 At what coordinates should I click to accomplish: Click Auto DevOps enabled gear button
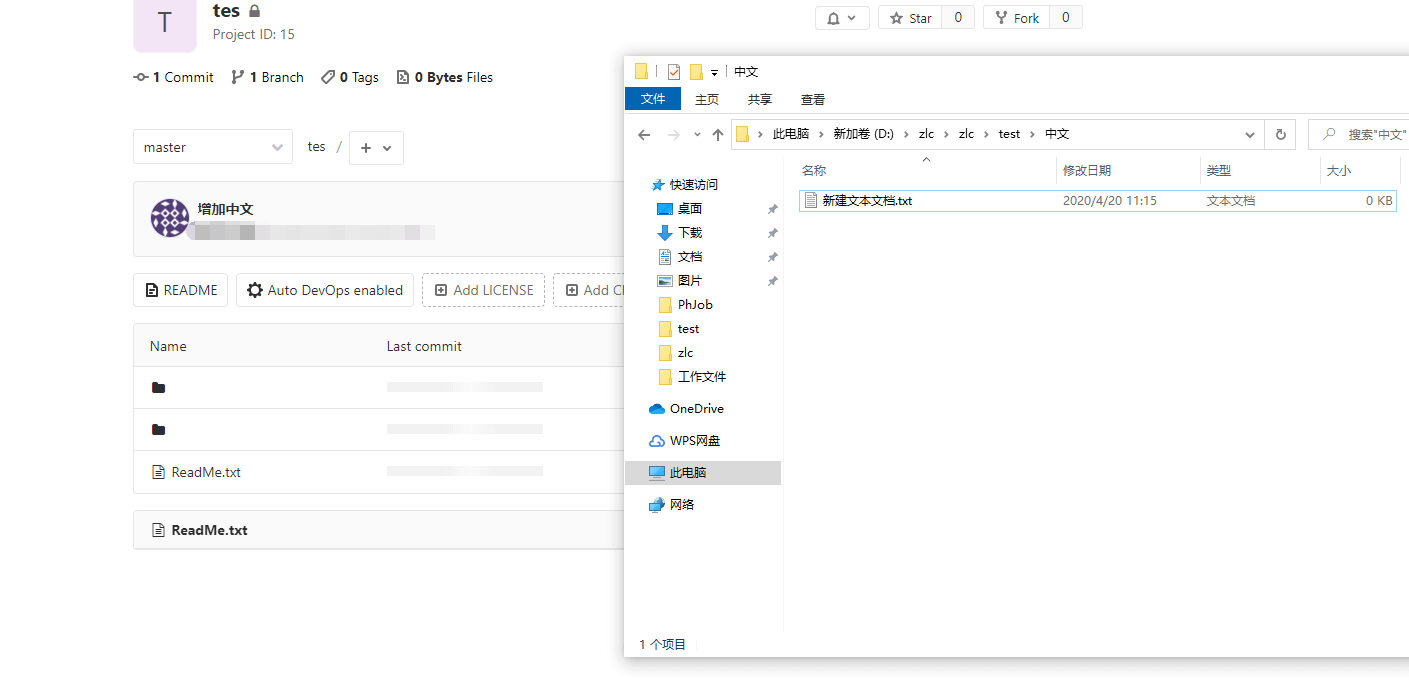(x=325, y=290)
